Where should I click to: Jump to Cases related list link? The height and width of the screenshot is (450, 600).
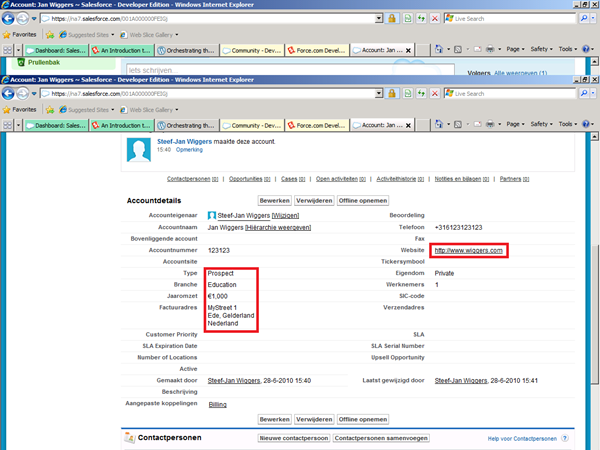293,179
